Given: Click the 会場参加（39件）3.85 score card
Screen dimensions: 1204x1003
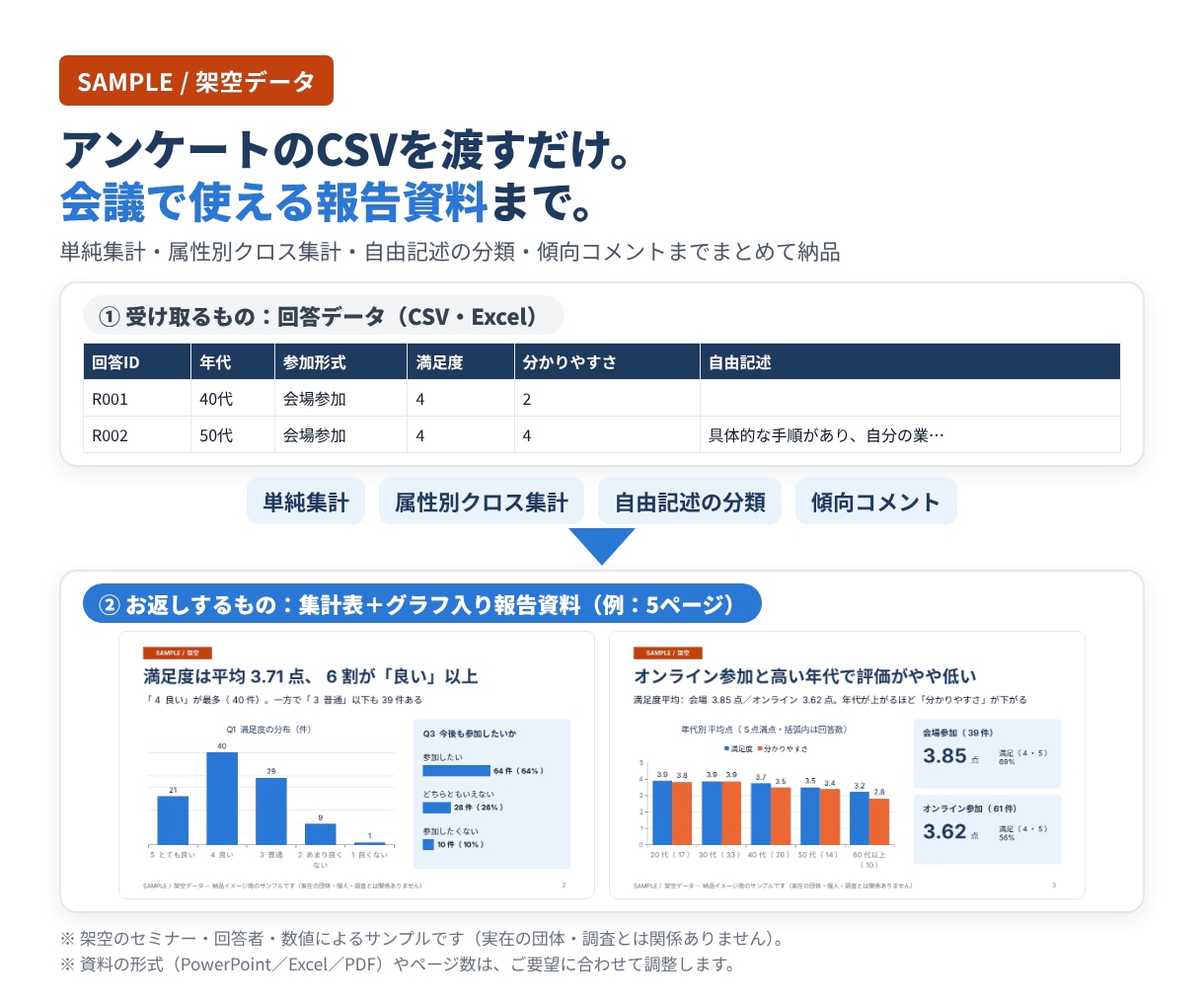Looking at the screenshot, I should tap(987, 753).
